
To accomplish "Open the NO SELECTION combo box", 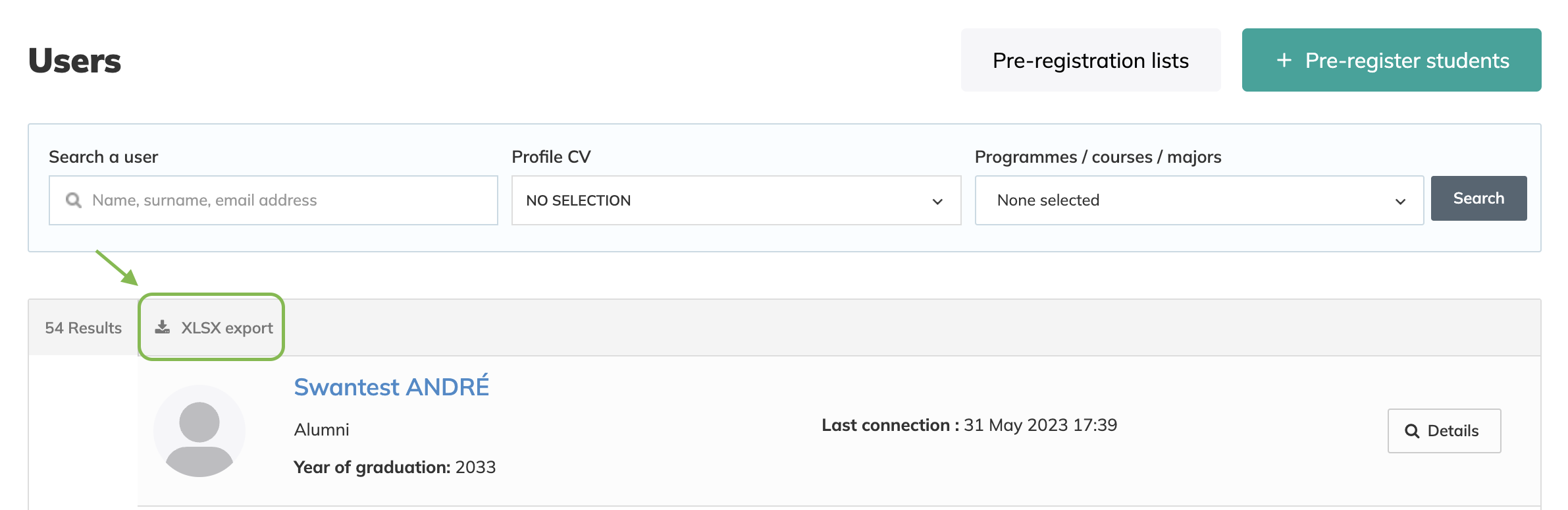I will [x=736, y=200].
